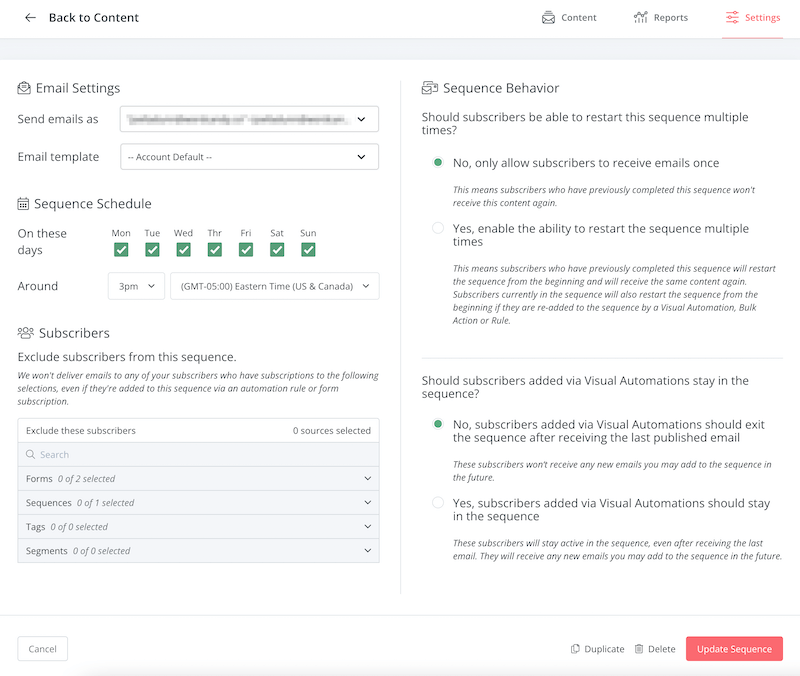Switch to the Content tab

coord(569,18)
